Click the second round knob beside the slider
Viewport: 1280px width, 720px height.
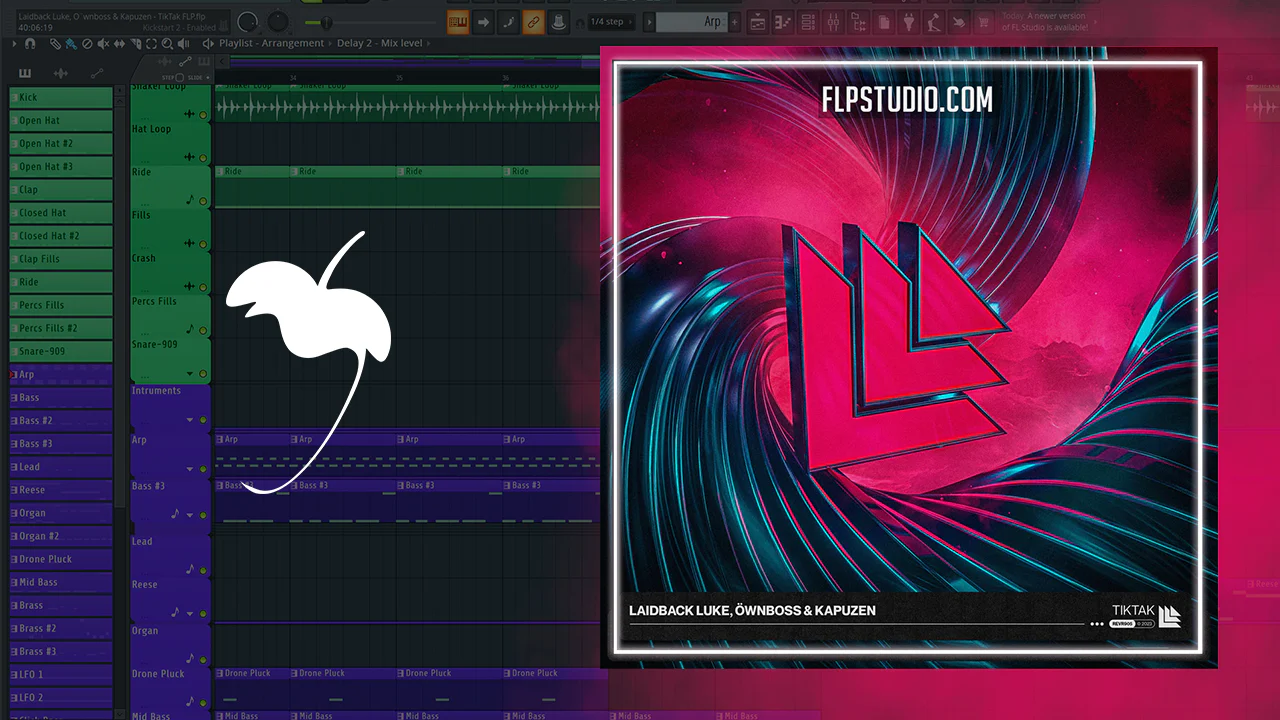click(x=279, y=21)
